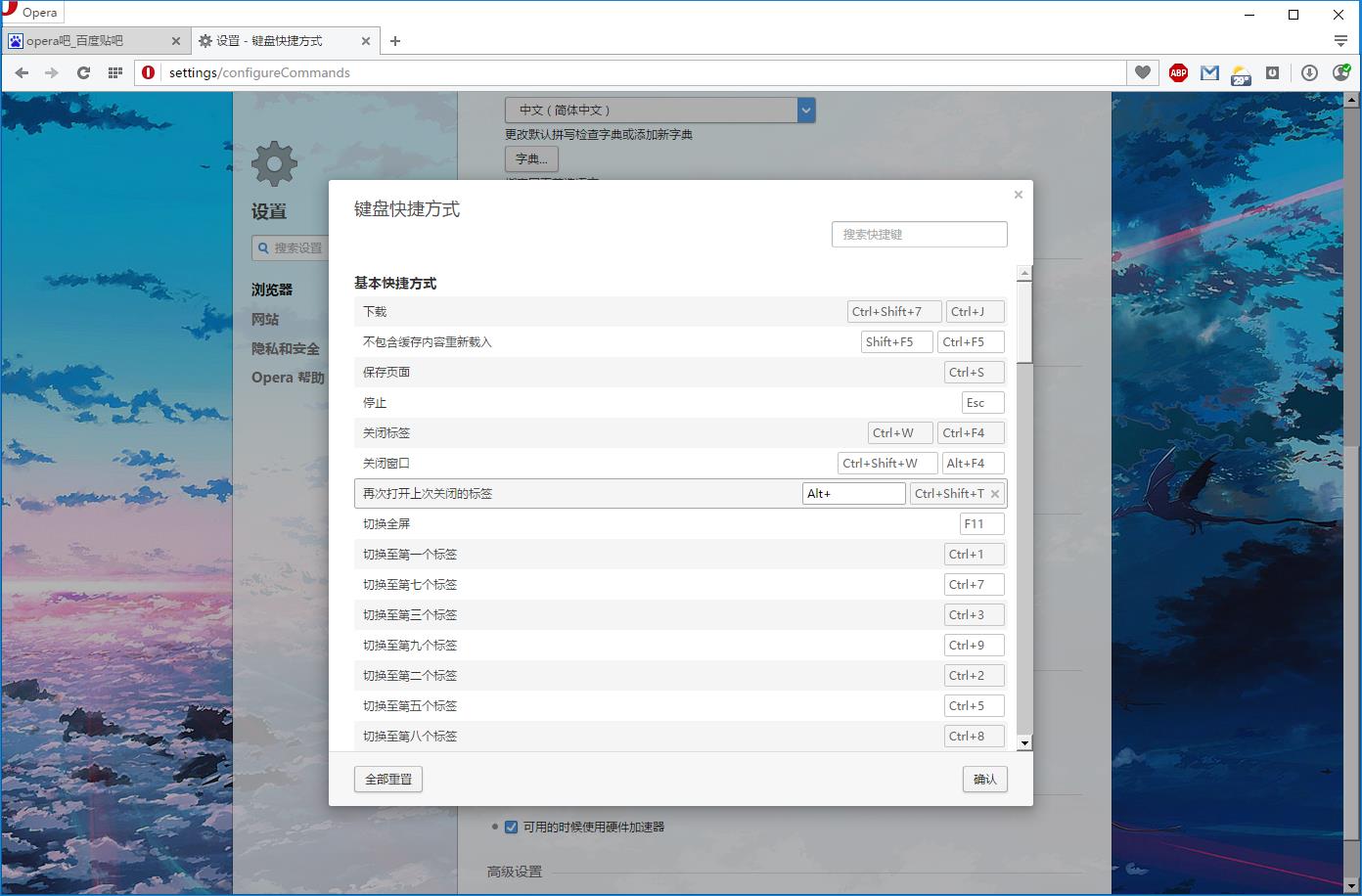The height and width of the screenshot is (896, 1362).
Task: Go back to the previous page
Action: click(x=22, y=72)
